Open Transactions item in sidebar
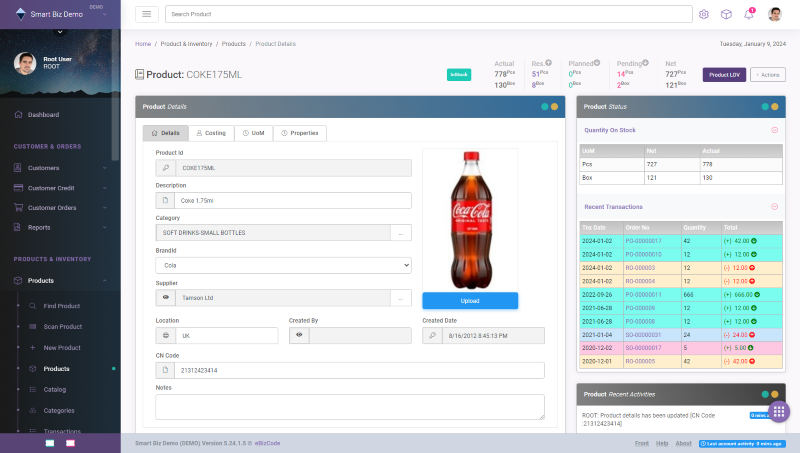The height and width of the screenshot is (453, 800). (x=62, y=431)
